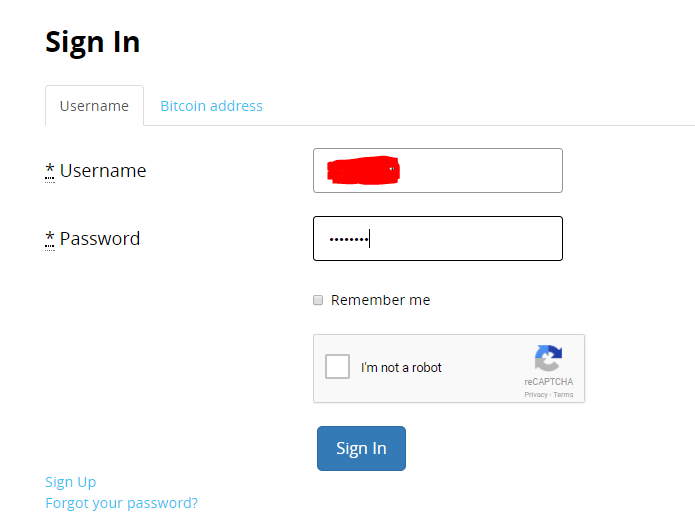Open the reCAPTCHA Privacy link
The image size is (695, 515).
point(536,395)
